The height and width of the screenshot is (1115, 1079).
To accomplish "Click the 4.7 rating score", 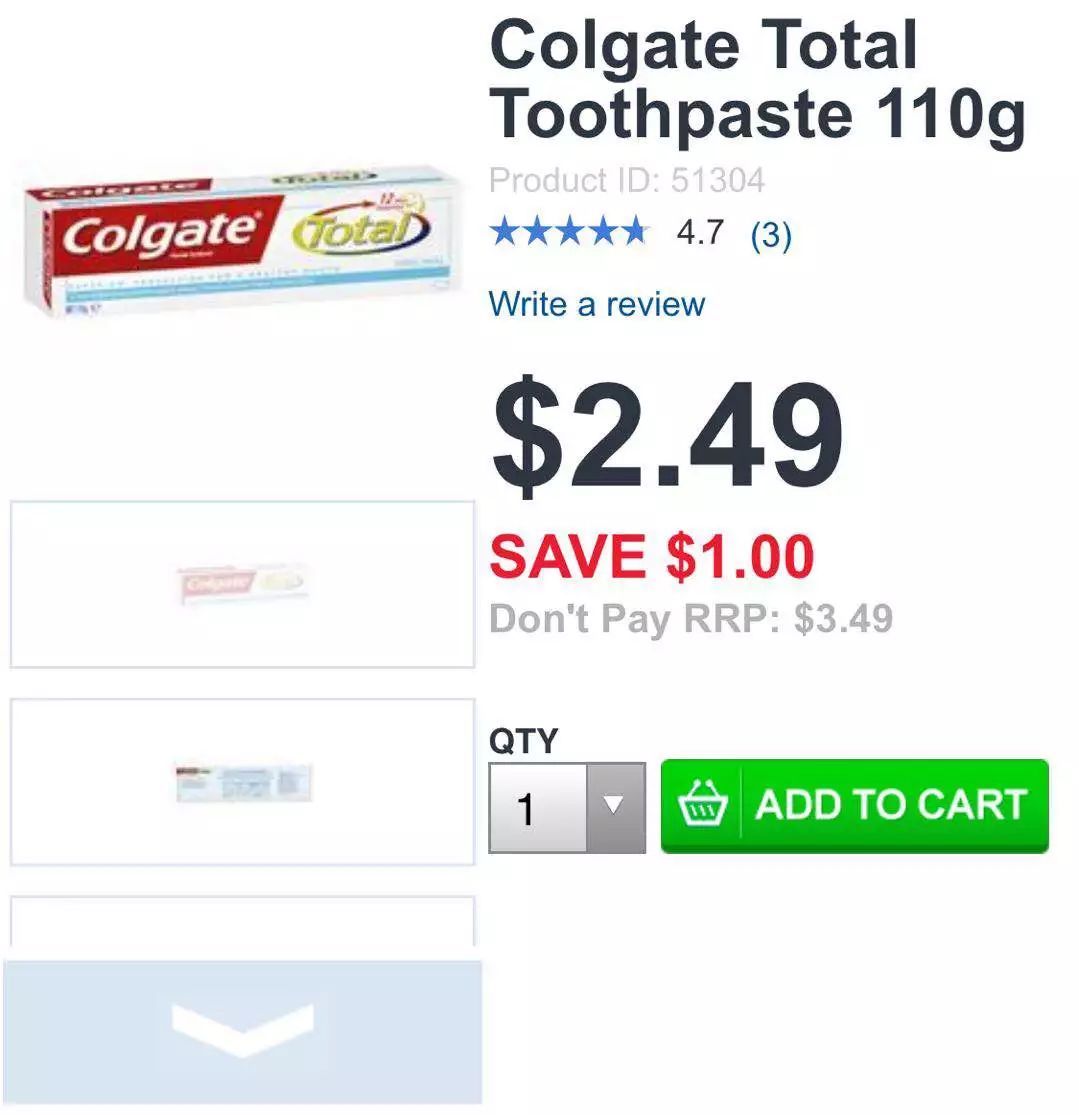I will point(700,233).
